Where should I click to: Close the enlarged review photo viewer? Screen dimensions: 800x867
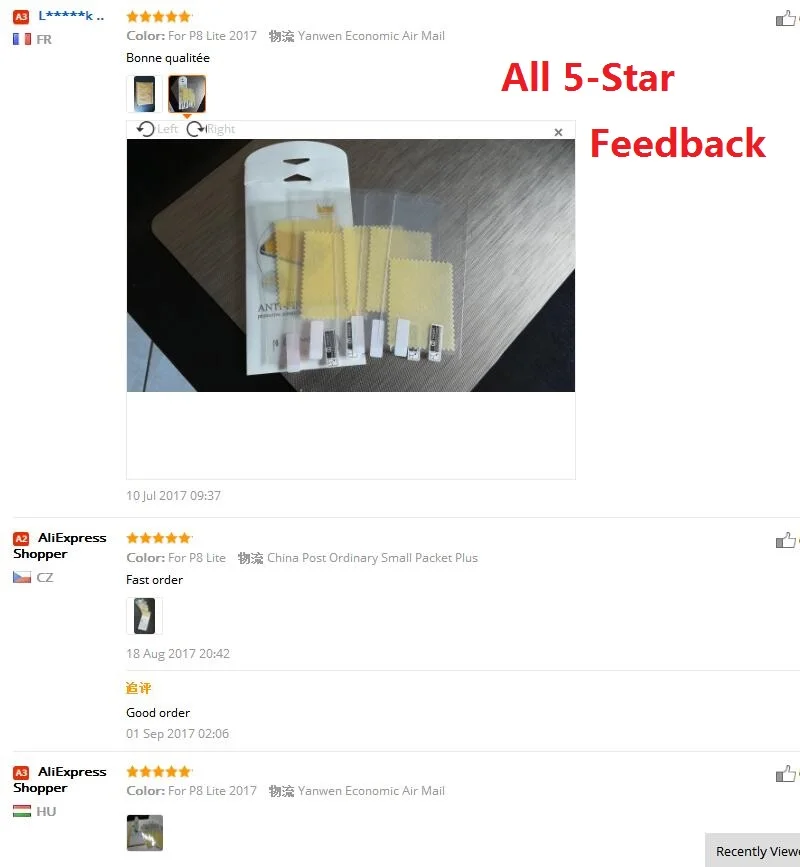pyautogui.click(x=558, y=132)
